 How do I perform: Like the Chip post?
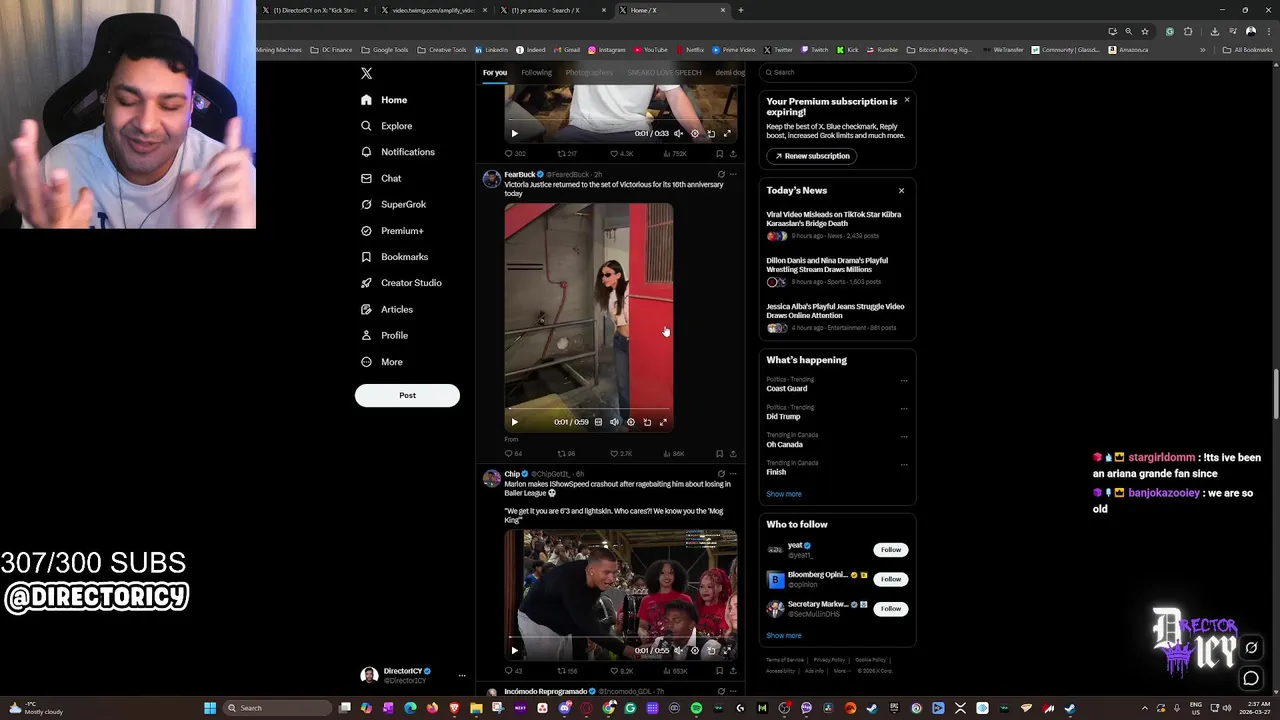click(621, 671)
